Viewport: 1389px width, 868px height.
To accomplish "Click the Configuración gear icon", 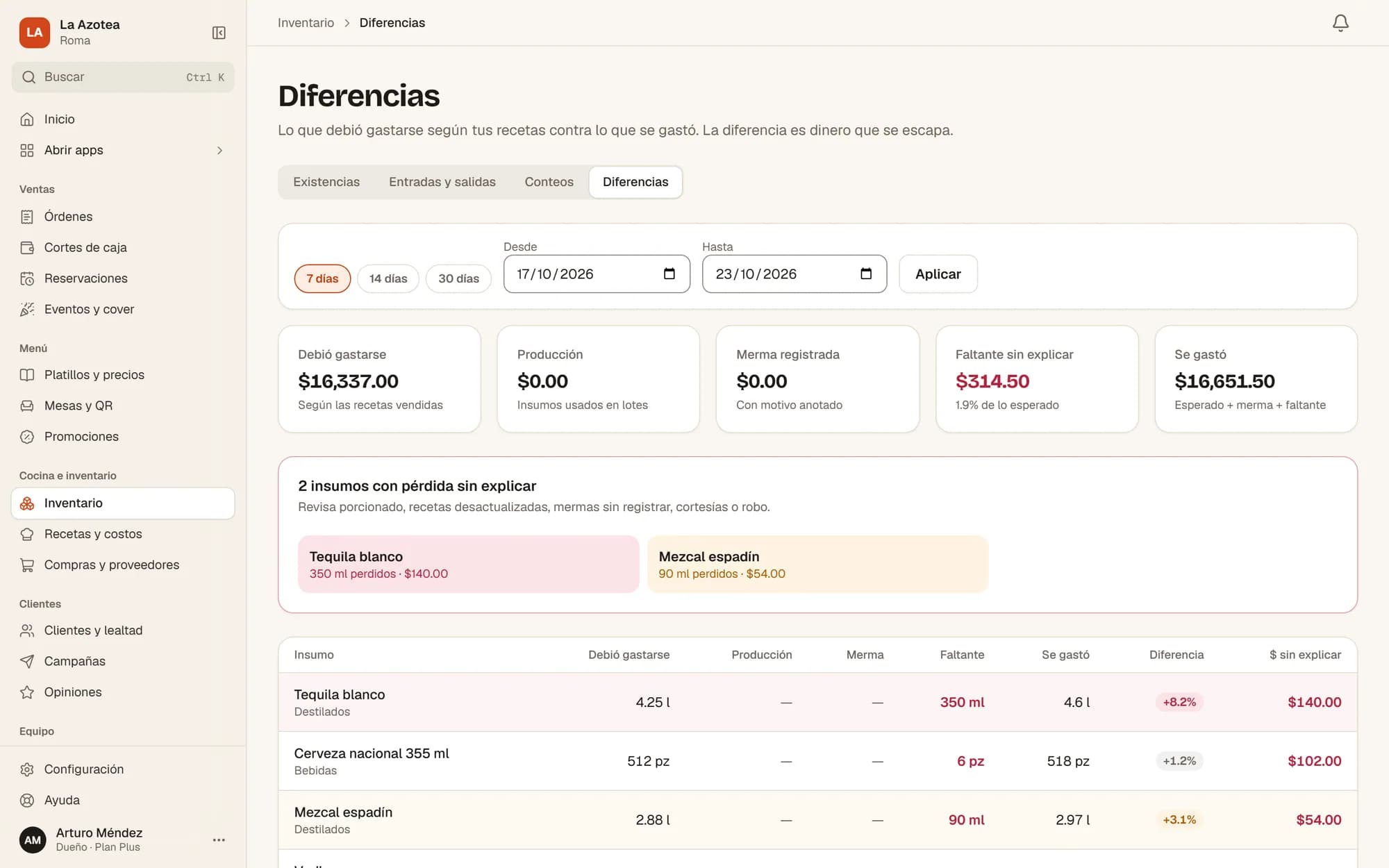I will tap(27, 769).
